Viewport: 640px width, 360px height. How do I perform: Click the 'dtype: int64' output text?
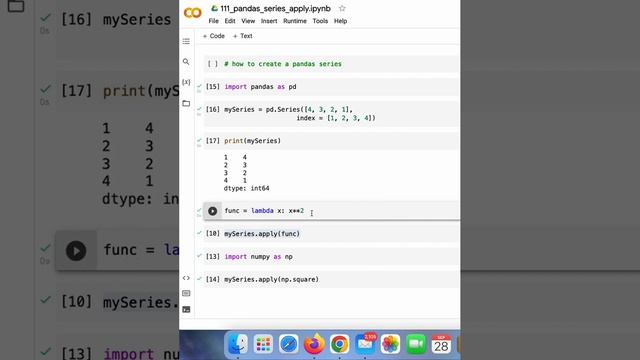coord(247,189)
